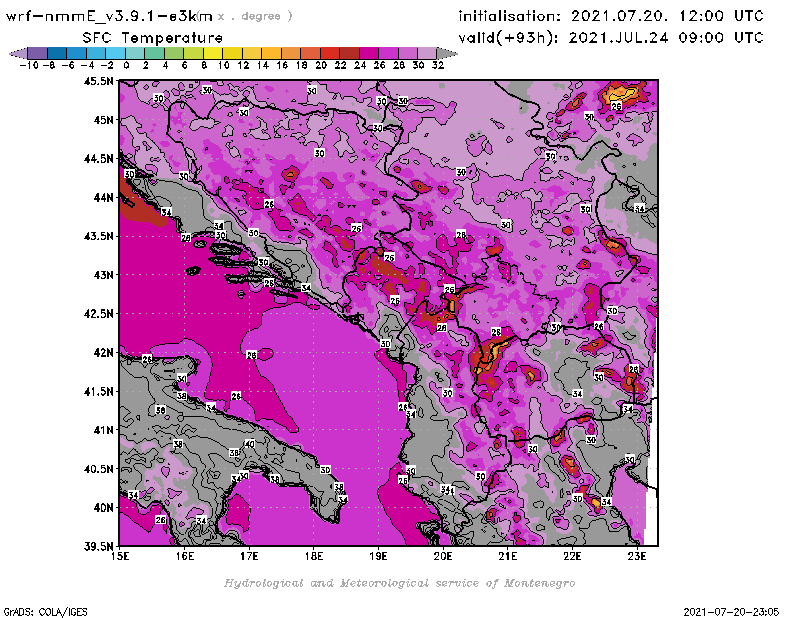This screenshot has width=800, height=618.
Task: Click the '-10' legend tick label
Action: [28, 65]
